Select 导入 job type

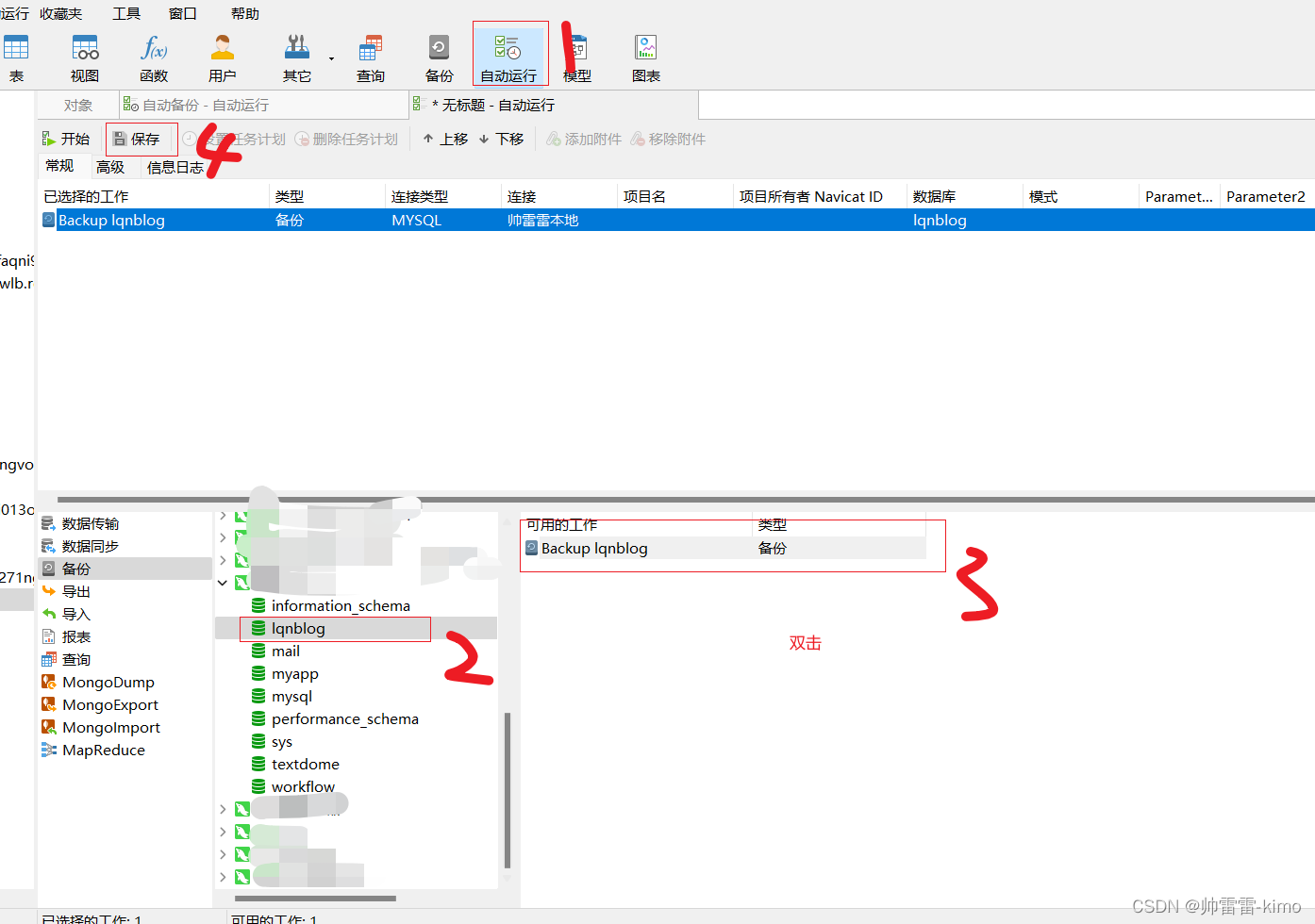[125, 614]
